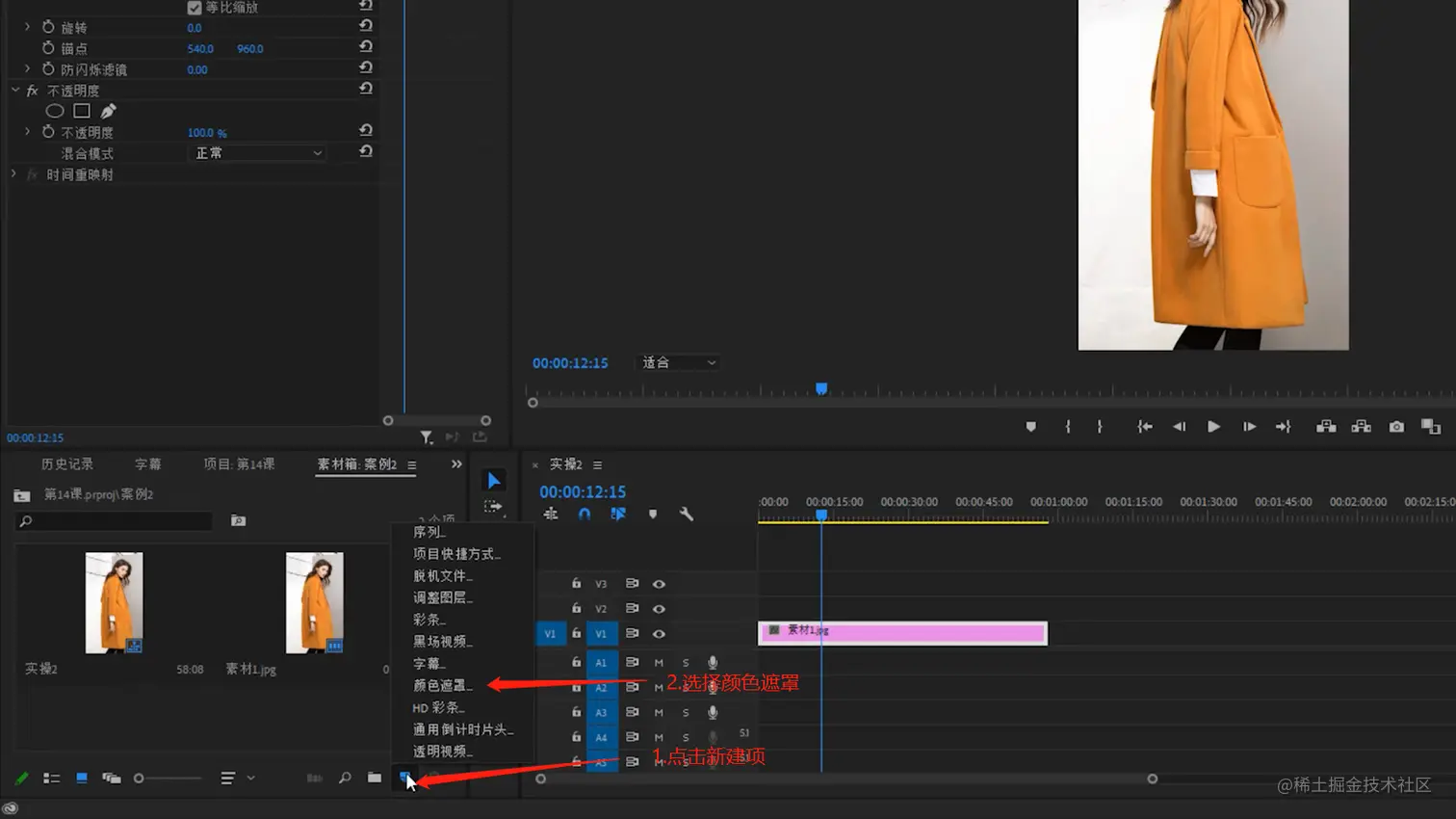Image resolution: width=1456 pixels, height=819 pixels.
Task: Select the Selection tool arrow
Action: click(493, 480)
